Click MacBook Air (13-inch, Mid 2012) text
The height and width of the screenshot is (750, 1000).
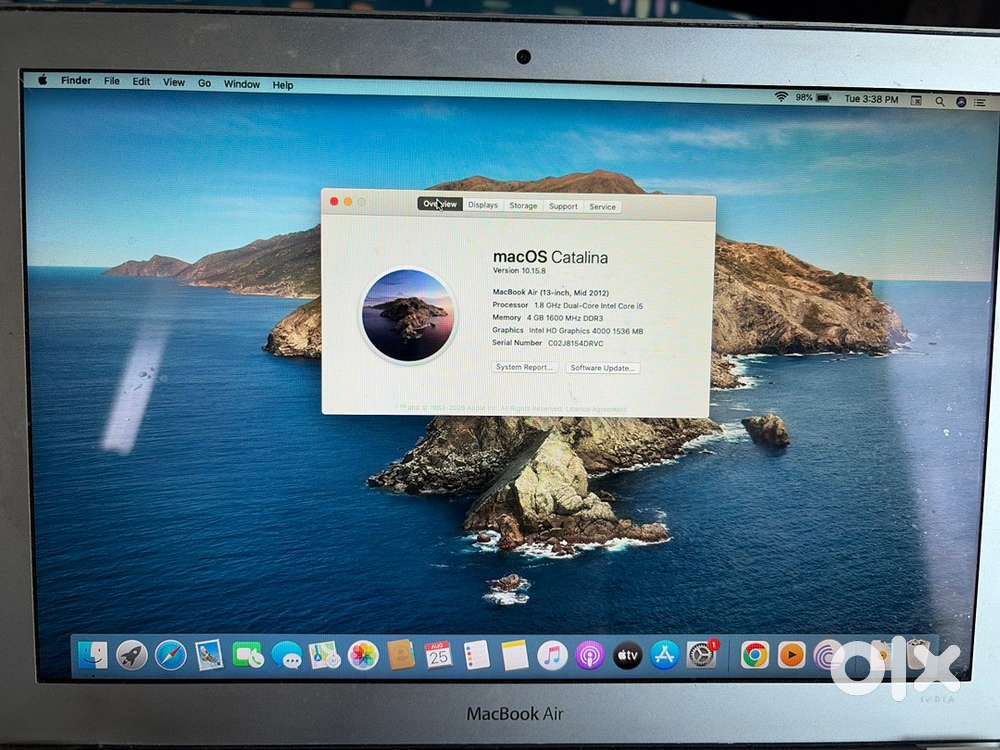[550, 292]
